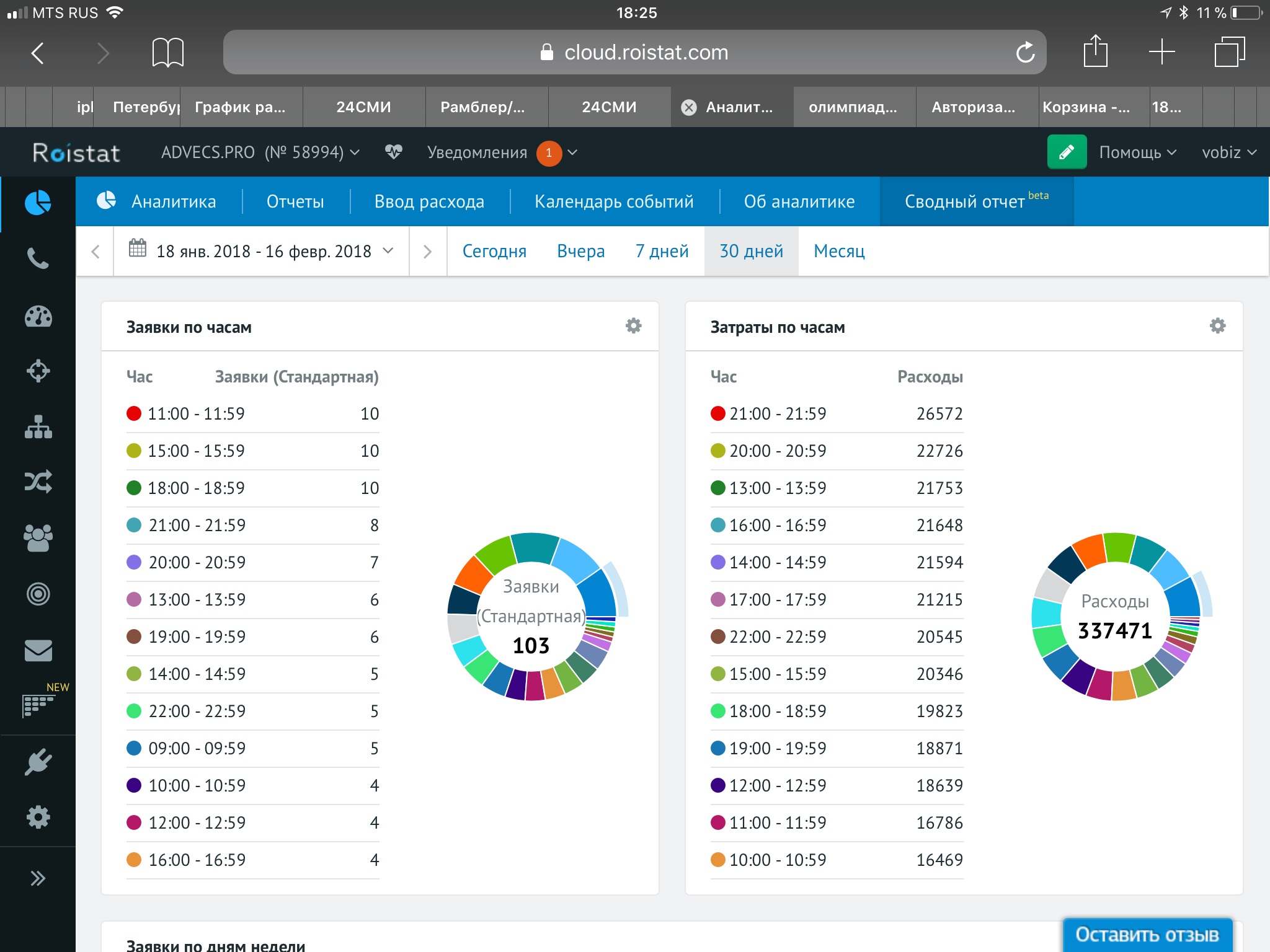1270x952 pixels.
Task: Click the heartbeat health status icon
Action: coord(393,152)
